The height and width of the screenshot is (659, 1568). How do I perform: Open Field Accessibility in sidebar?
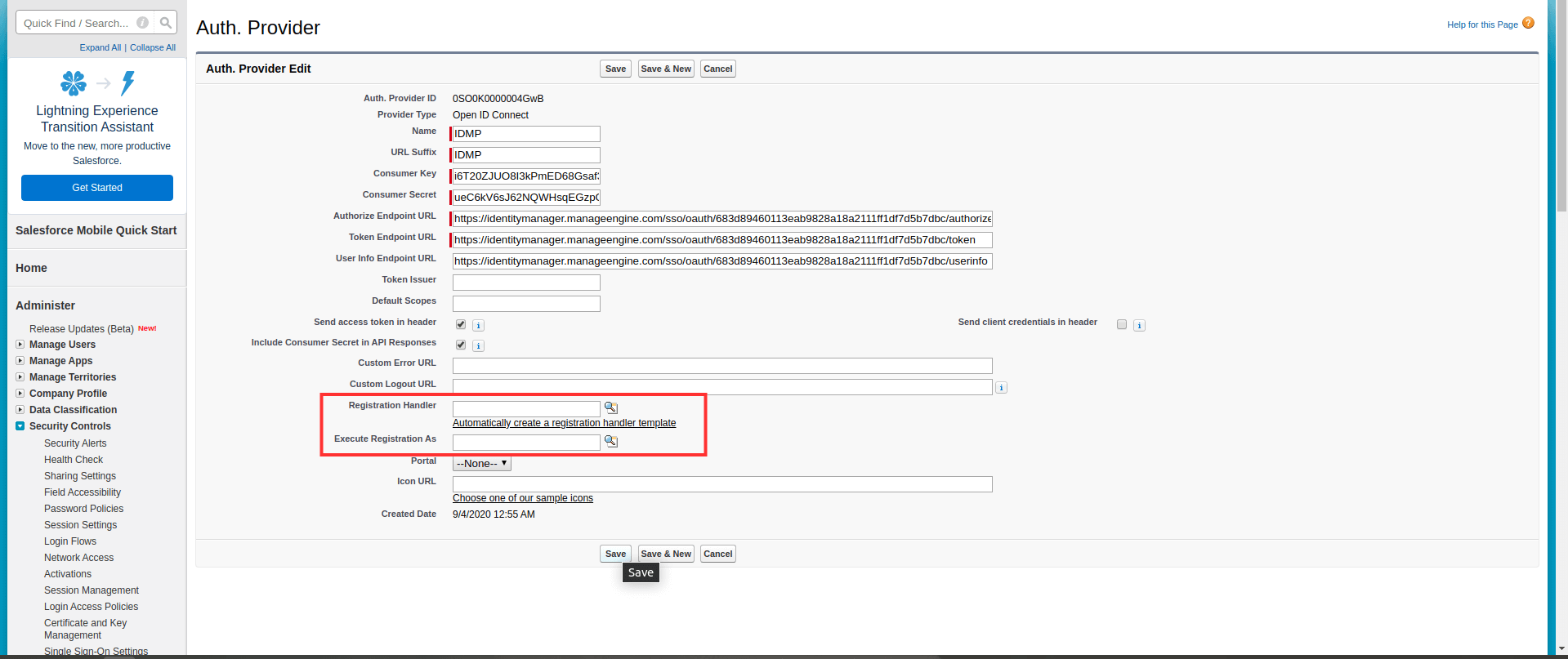coord(83,492)
